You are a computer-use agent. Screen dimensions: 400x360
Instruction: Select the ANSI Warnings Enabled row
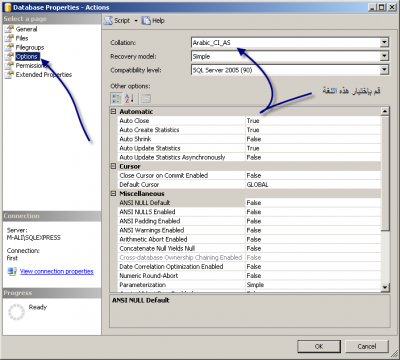coord(249,230)
